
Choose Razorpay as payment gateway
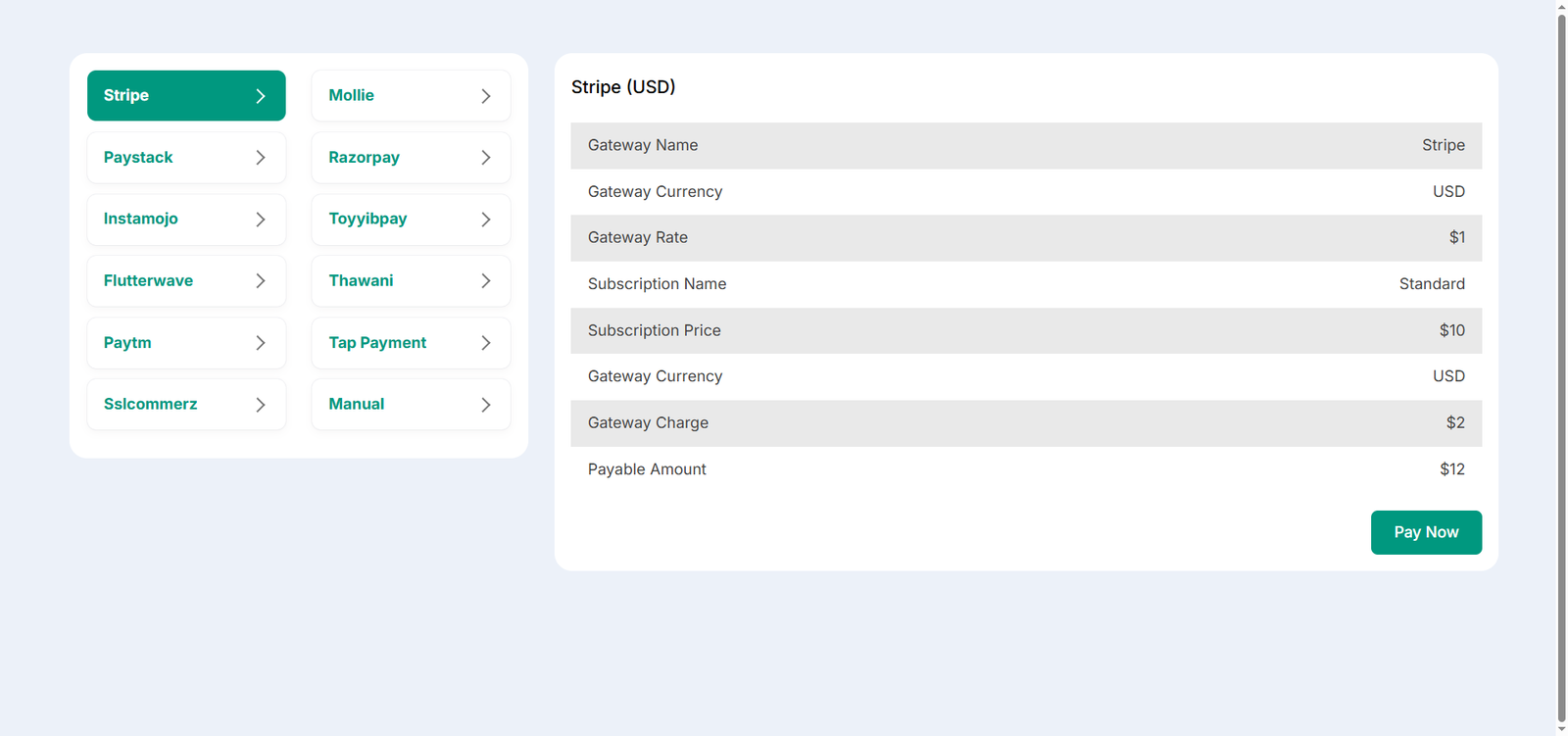pyautogui.click(x=364, y=157)
